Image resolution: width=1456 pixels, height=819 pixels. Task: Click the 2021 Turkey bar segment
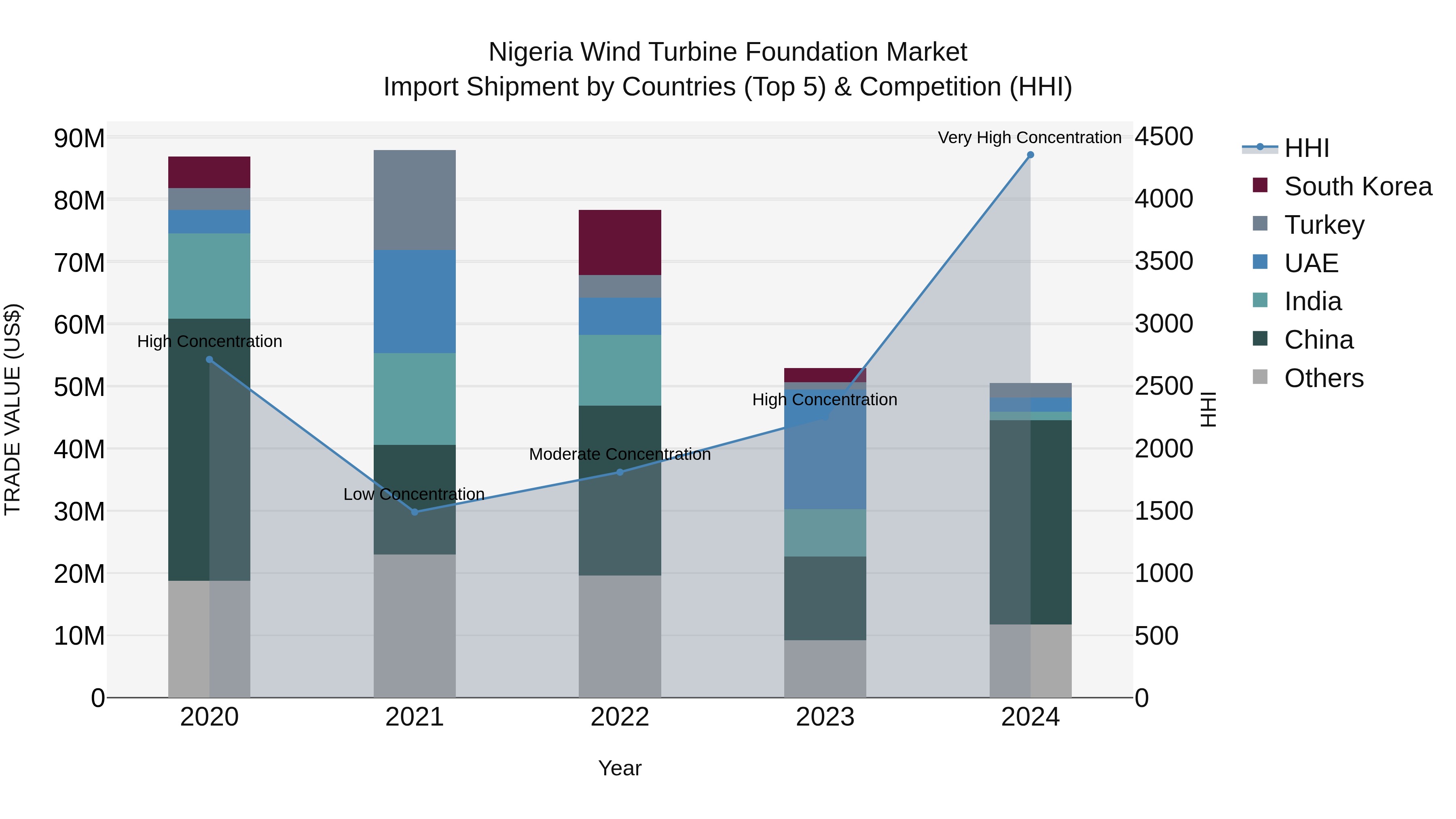[414, 200]
